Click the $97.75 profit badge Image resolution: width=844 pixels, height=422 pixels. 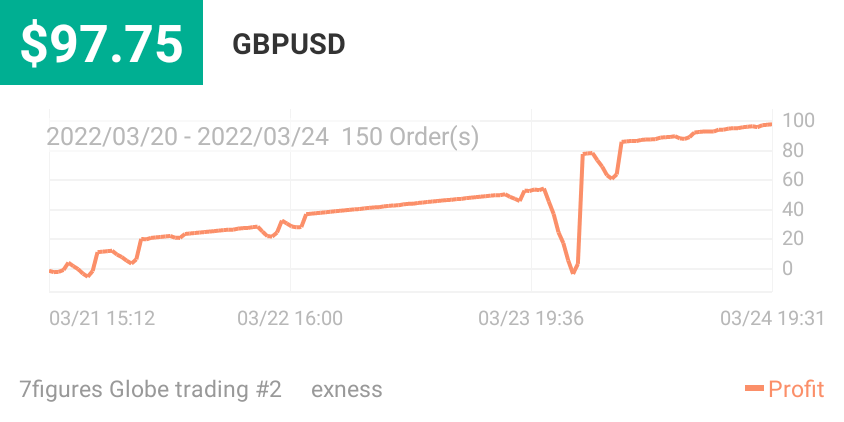tap(101, 43)
